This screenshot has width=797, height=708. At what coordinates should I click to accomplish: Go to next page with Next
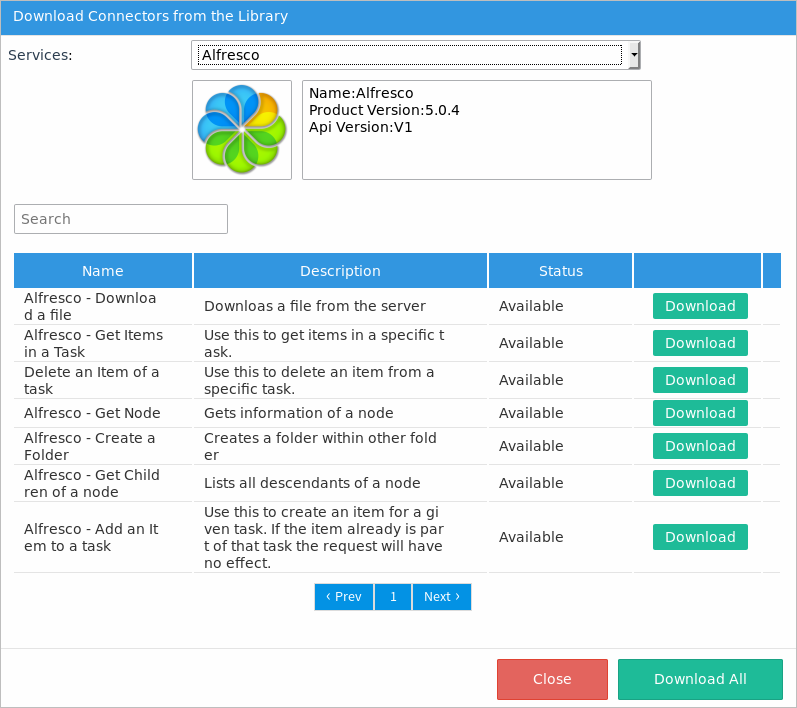point(441,597)
